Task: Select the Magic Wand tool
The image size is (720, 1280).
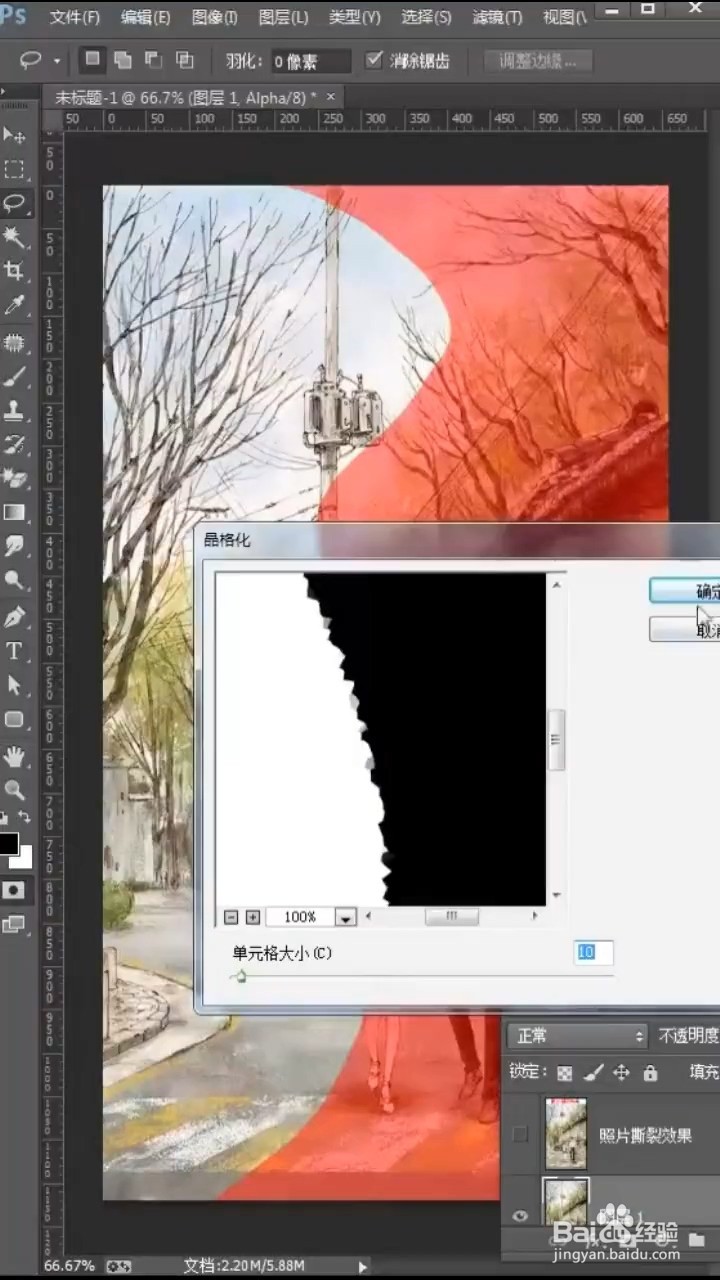Action: 14,236
